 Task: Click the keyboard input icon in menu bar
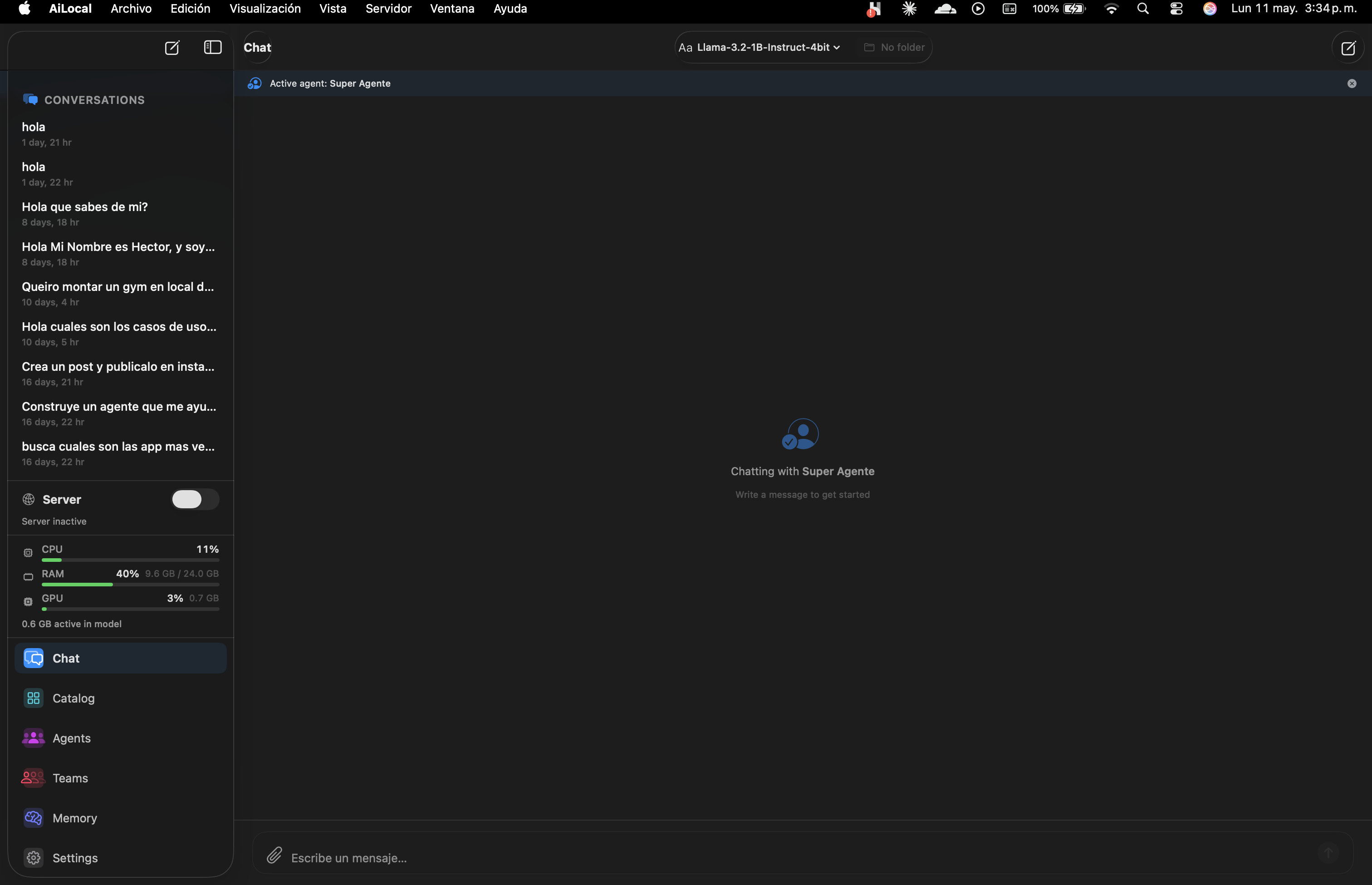1009,9
